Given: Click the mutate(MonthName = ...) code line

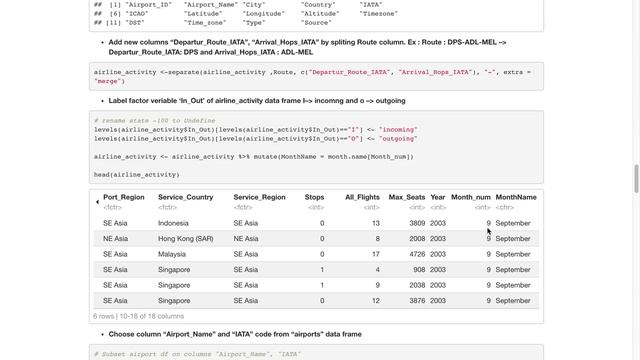Looking at the screenshot, I should [x=254, y=157].
